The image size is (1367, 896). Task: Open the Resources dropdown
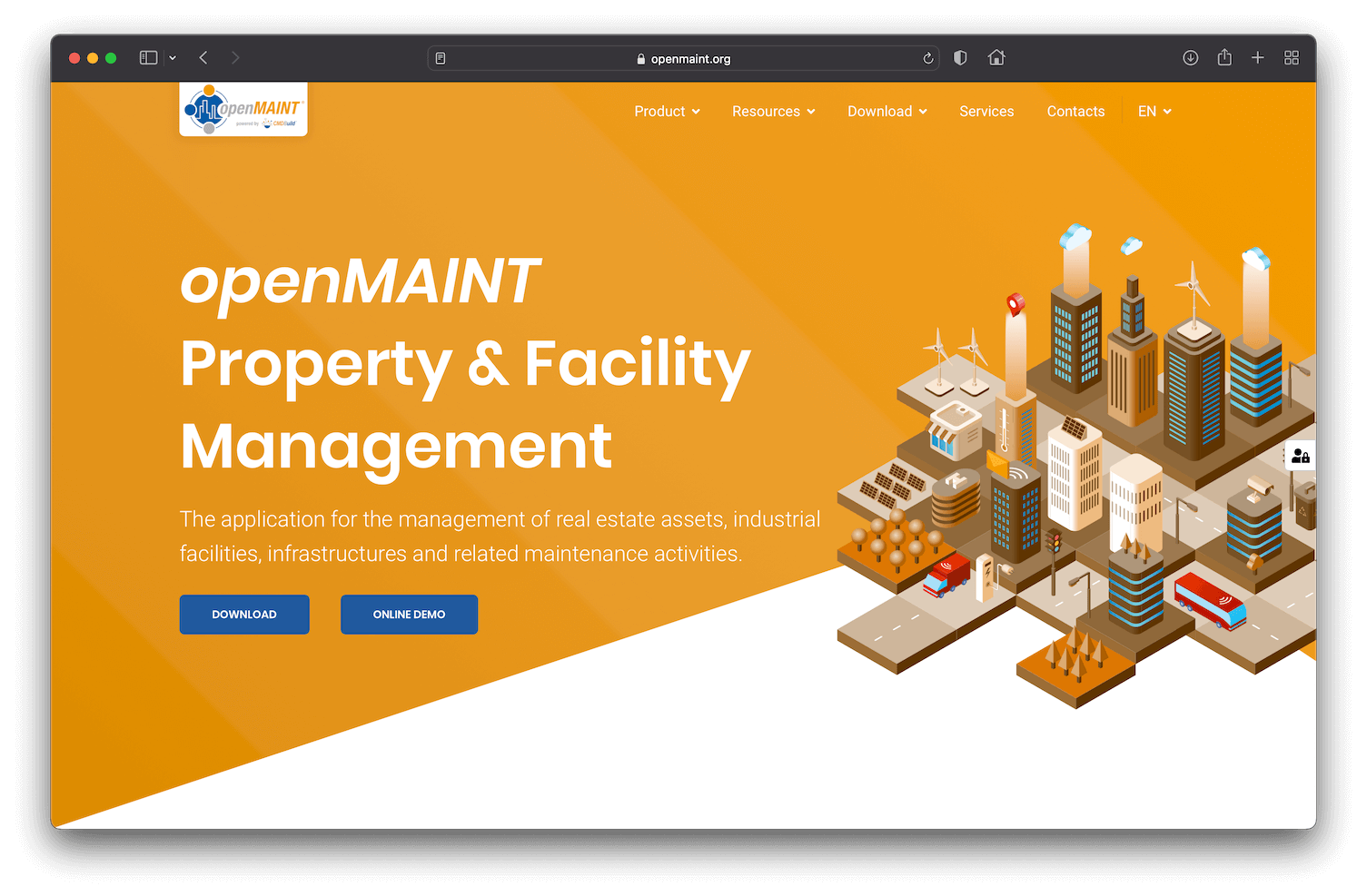point(772,111)
